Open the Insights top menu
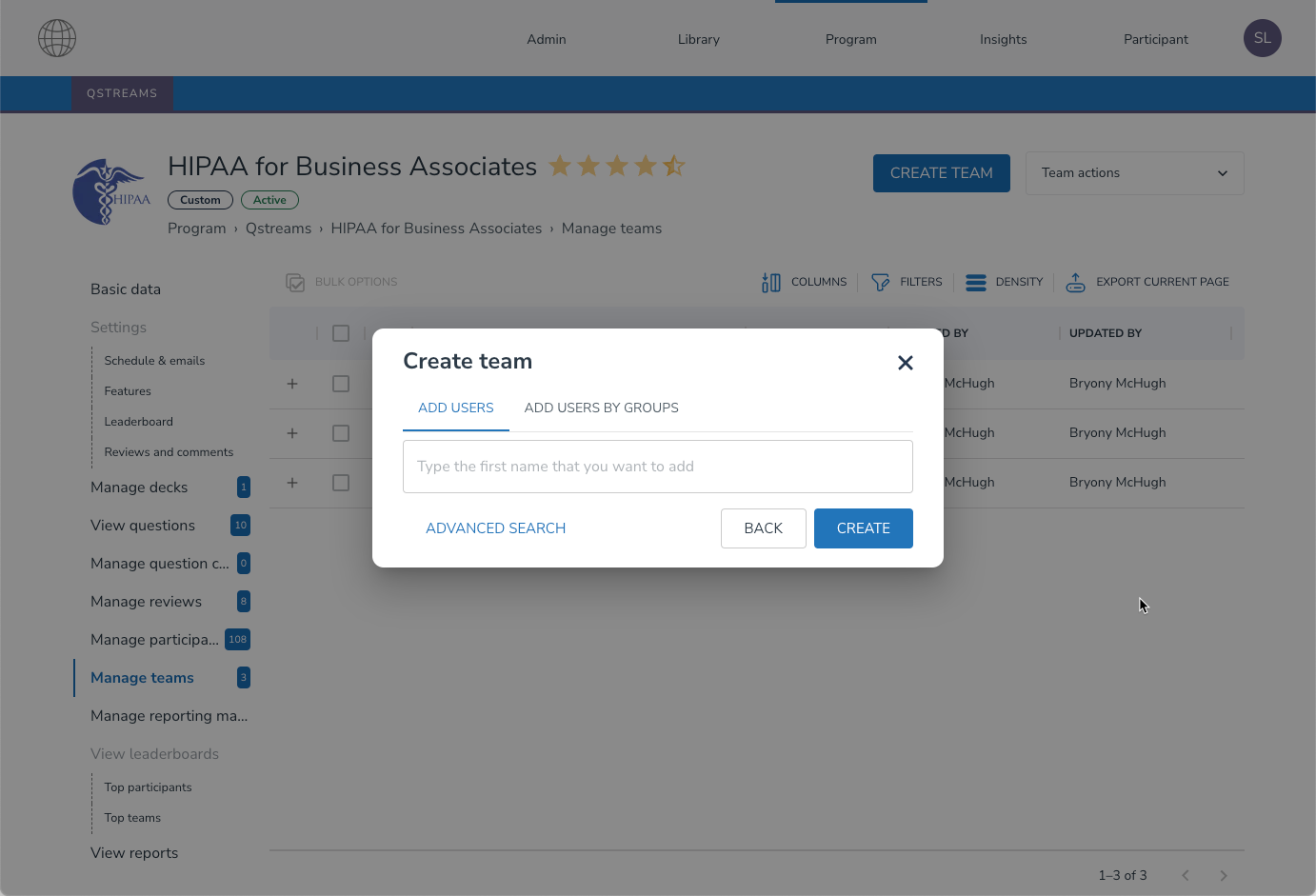The width and height of the screenshot is (1316, 896). point(1004,39)
